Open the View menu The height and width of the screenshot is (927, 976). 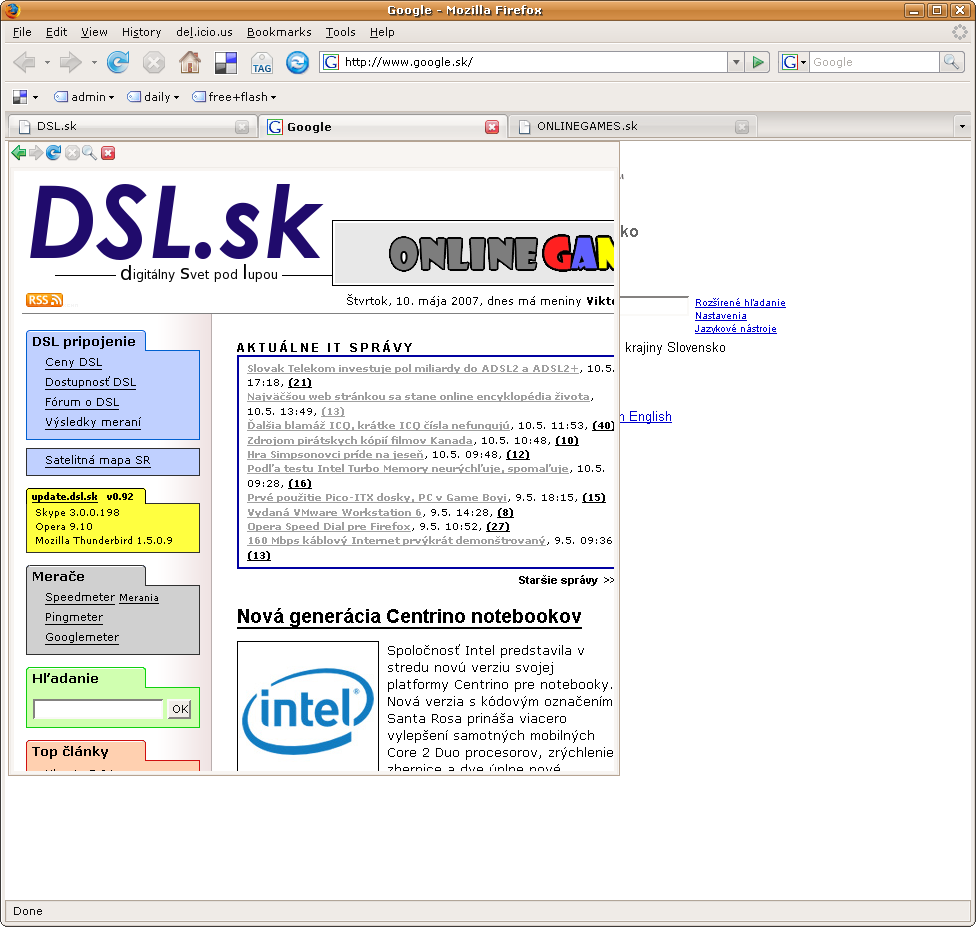[x=94, y=32]
